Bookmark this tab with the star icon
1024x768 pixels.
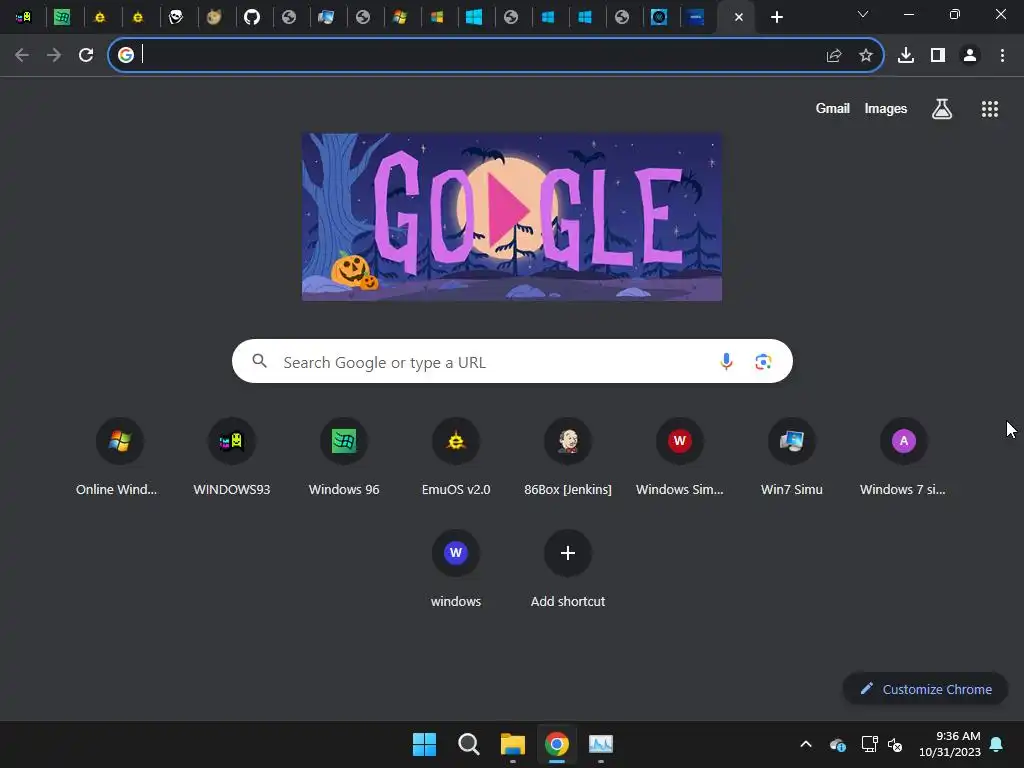(865, 56)
